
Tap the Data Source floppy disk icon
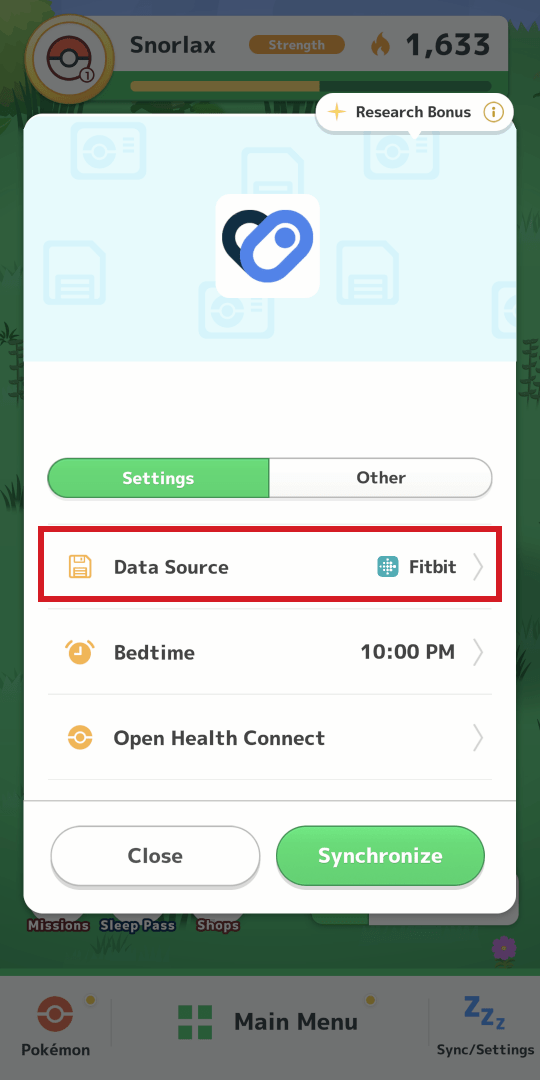[80, 567]
